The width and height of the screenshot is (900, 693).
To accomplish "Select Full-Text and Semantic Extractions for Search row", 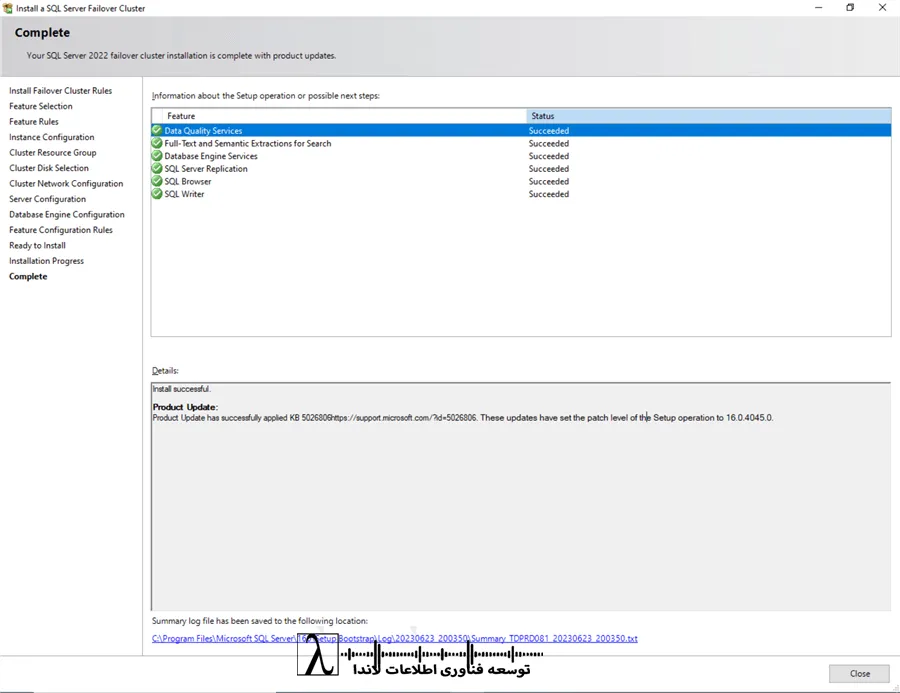I will (521, 144).
